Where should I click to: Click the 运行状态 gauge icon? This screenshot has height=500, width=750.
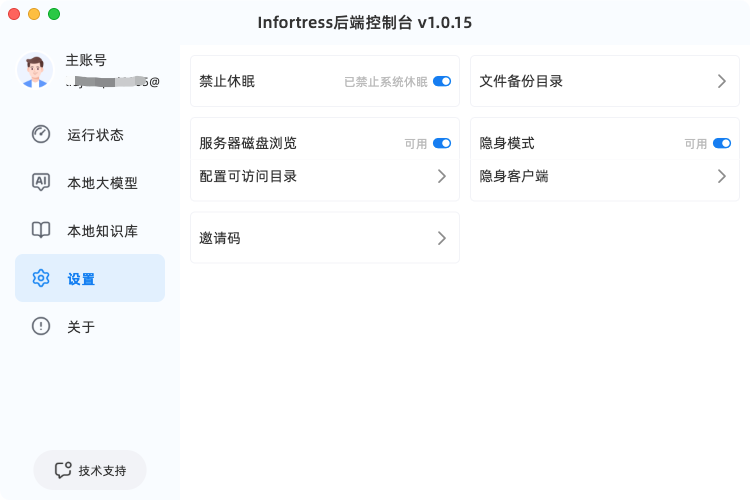coord(41,134)
